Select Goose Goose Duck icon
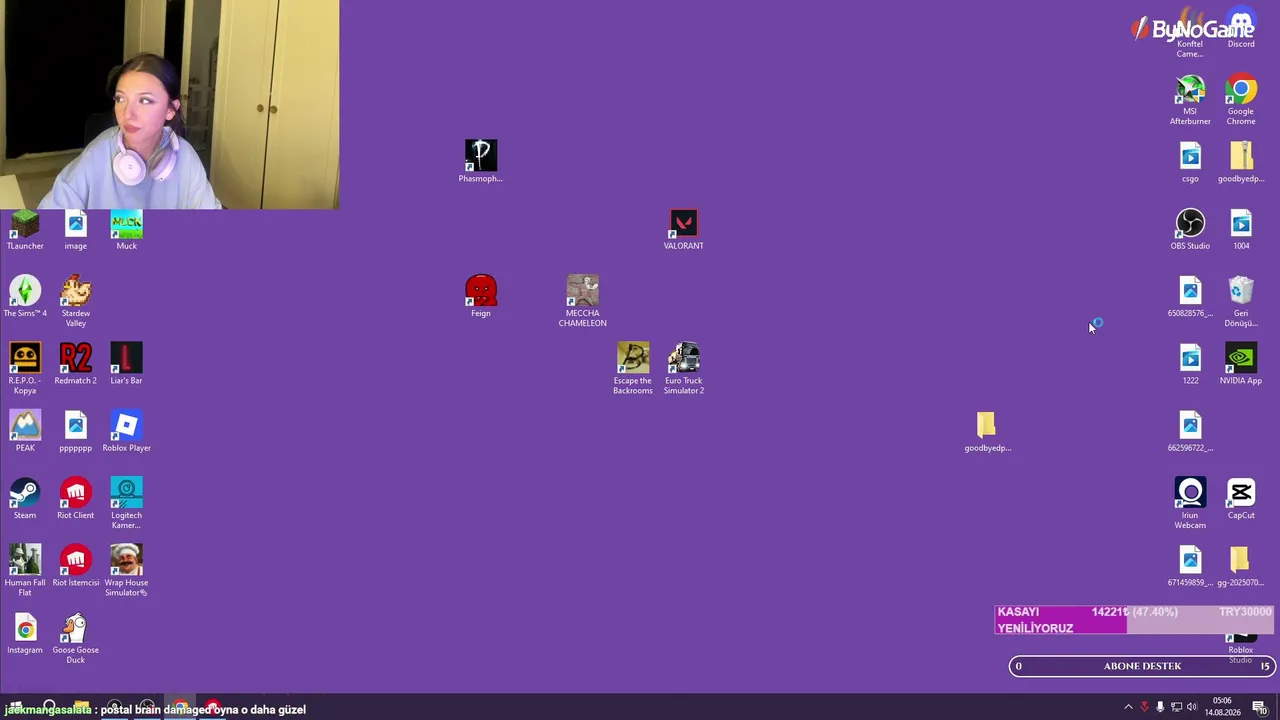Screen dimensions: 1280x720 (76, 628)
